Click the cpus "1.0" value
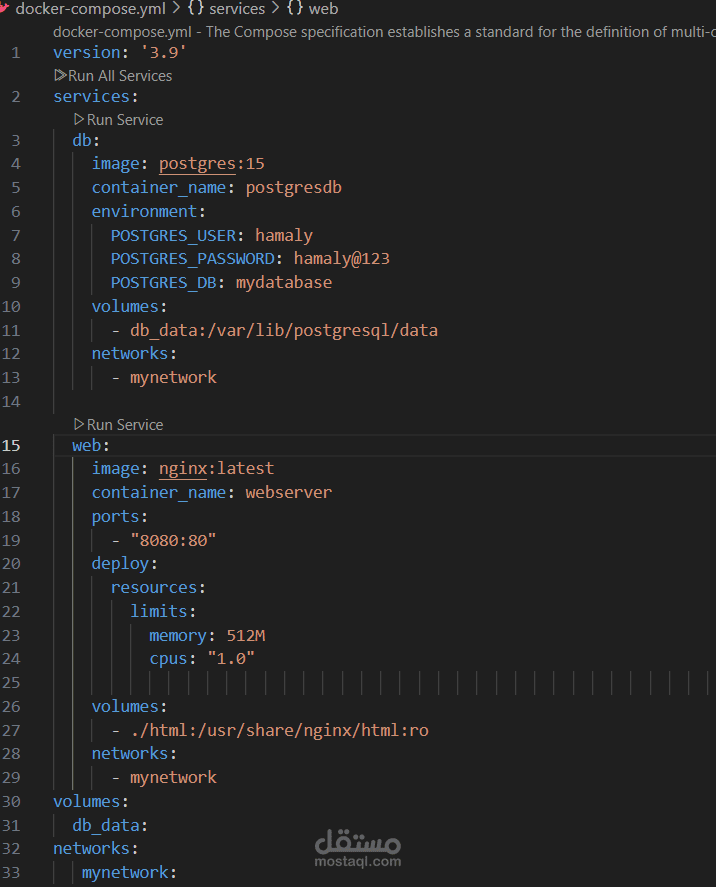 point(231,658)
